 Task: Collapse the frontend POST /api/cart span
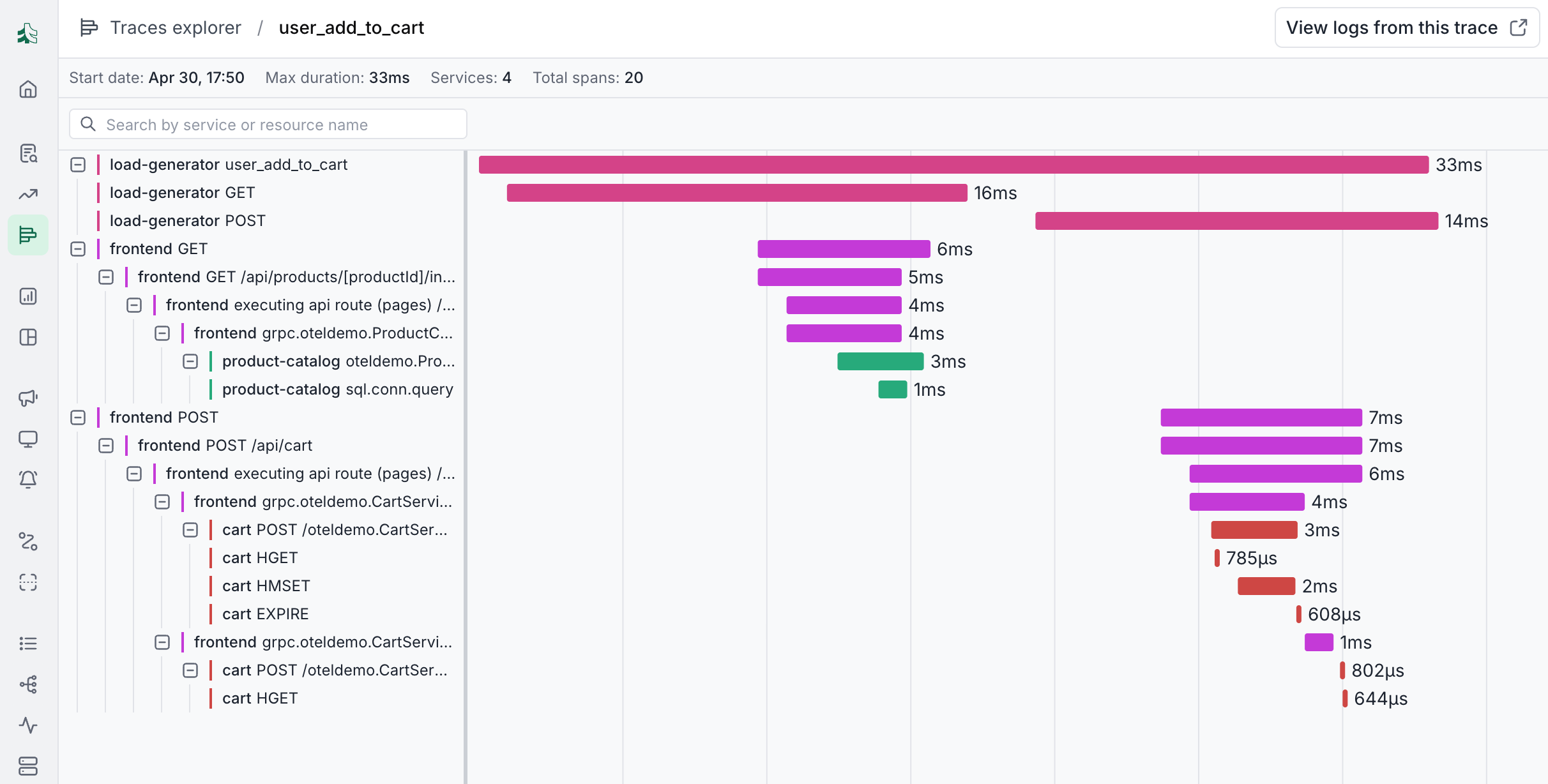(x=106, y=446)
